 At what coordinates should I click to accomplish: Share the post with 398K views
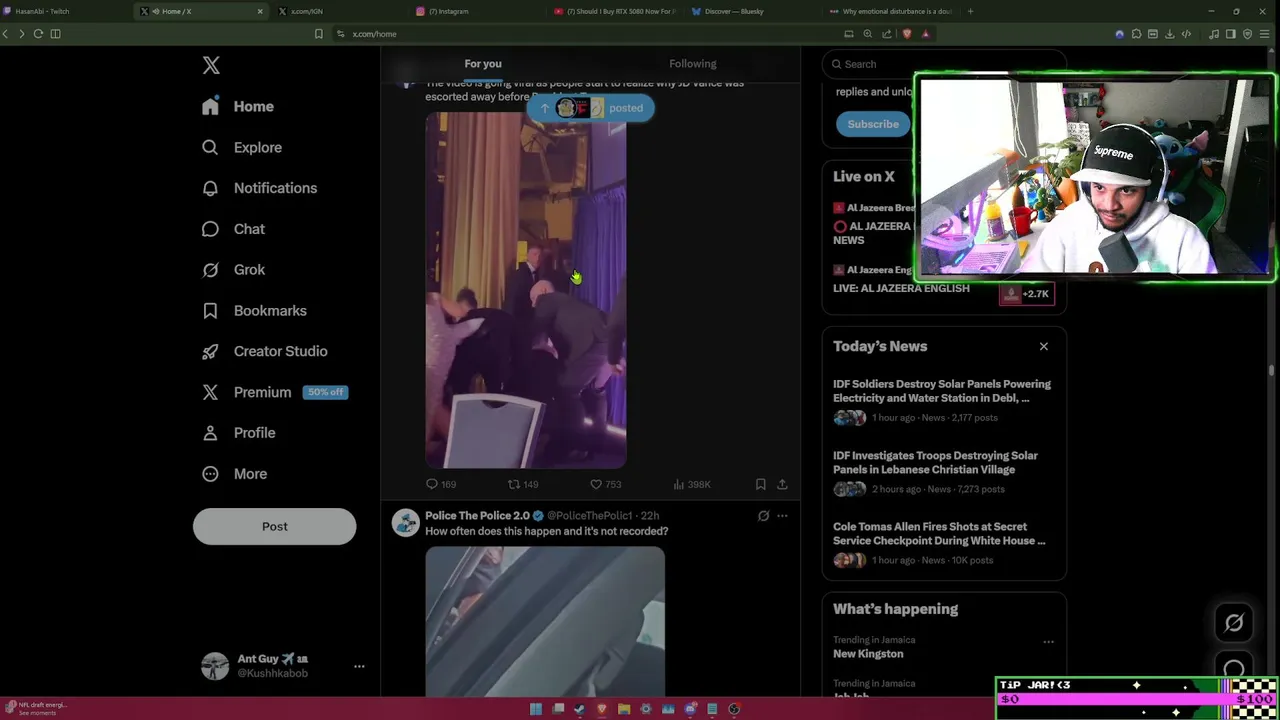coord(782,484)
